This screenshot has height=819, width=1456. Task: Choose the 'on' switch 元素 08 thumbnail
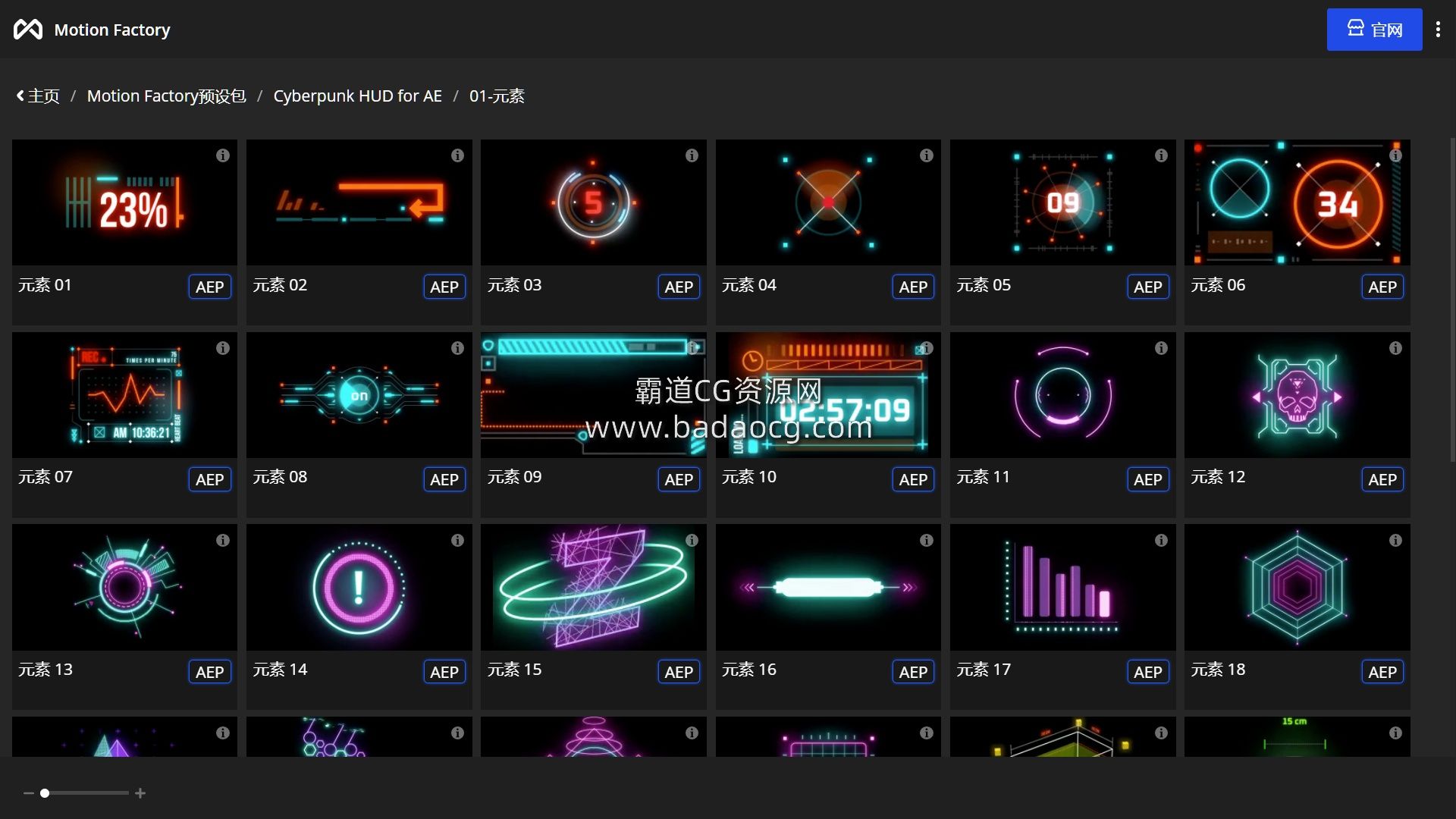point(359,395)
